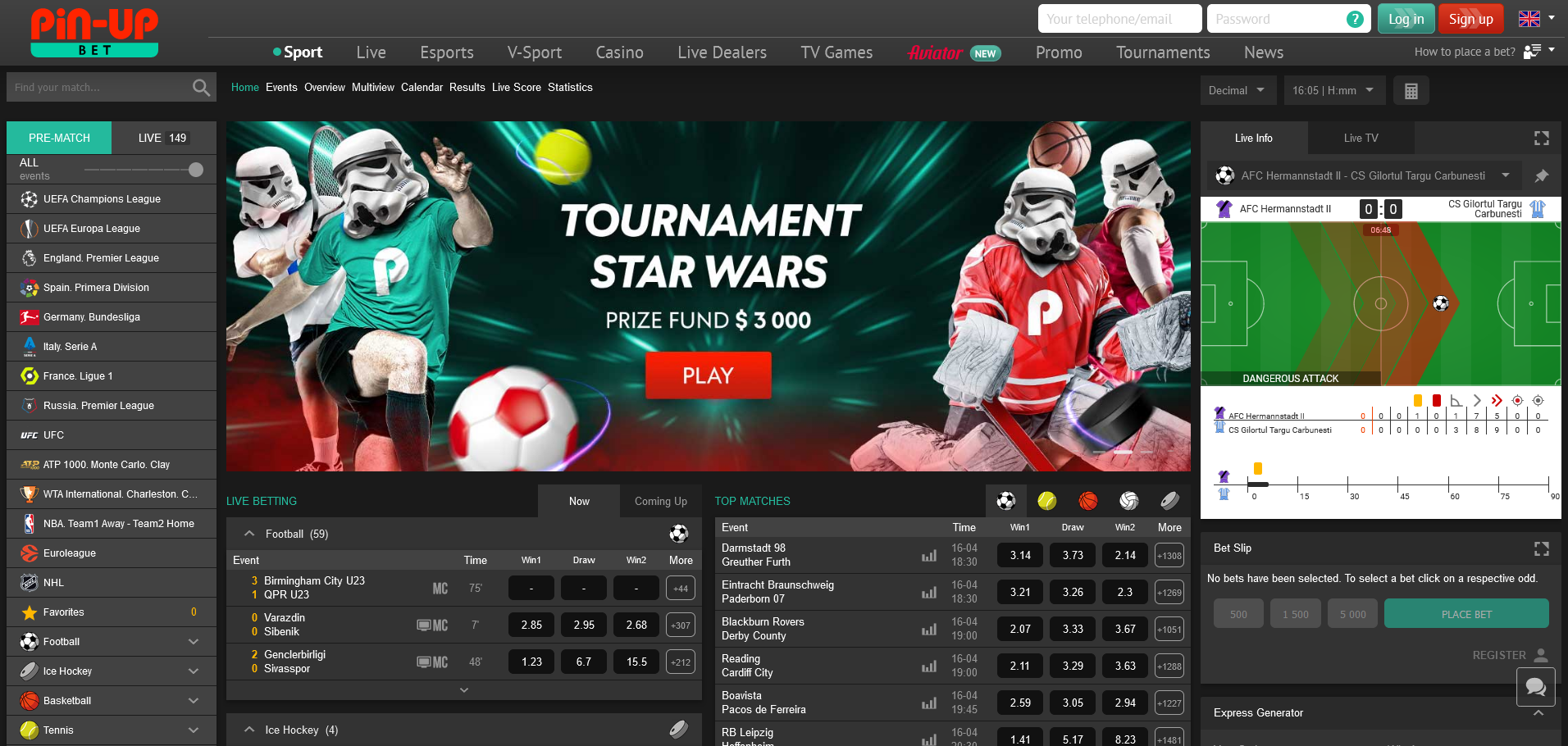Filter top matches by tennis ball icon
The image size is (1568, 746).
click(x=1047, y=500)
